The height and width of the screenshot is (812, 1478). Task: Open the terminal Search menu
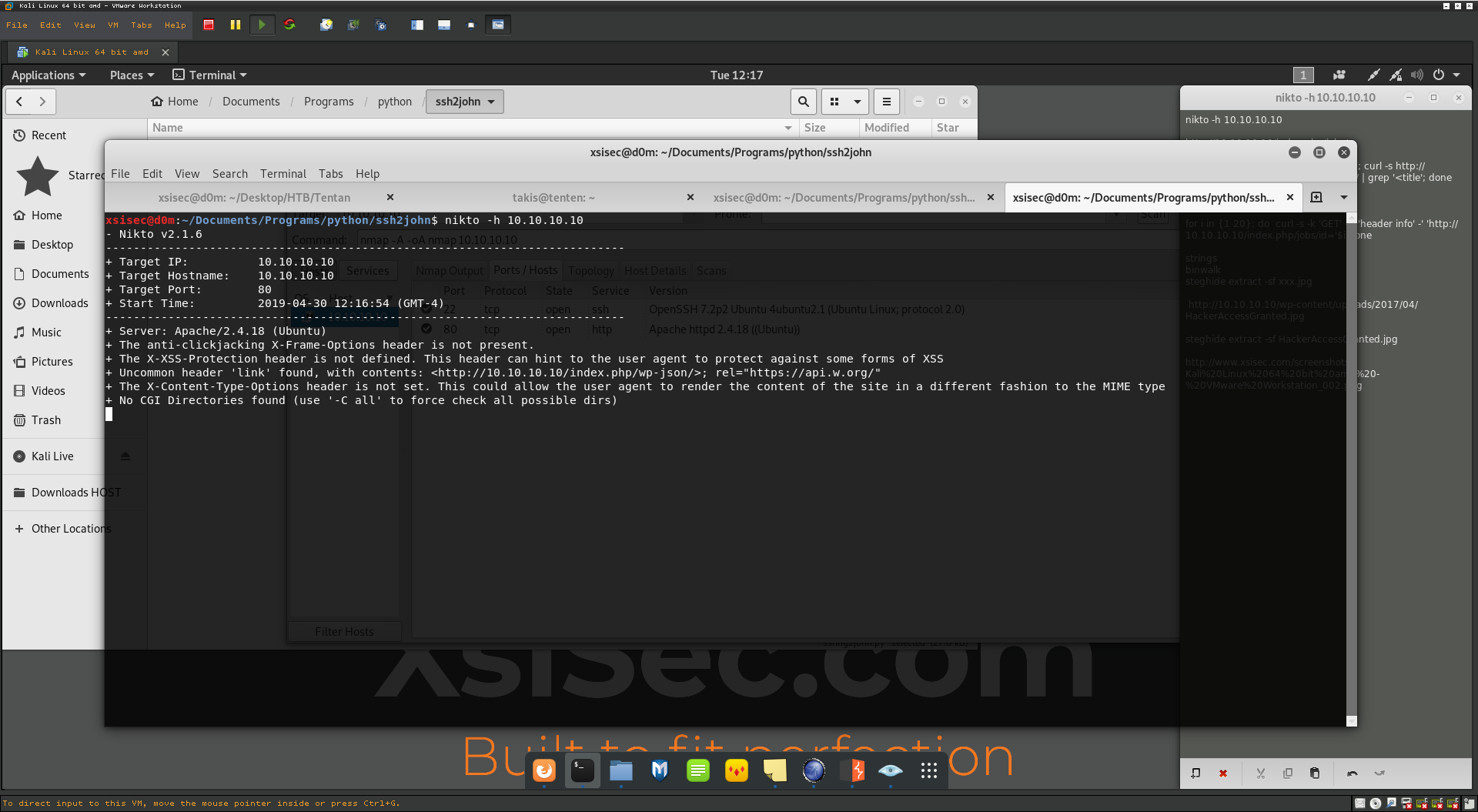230,174
